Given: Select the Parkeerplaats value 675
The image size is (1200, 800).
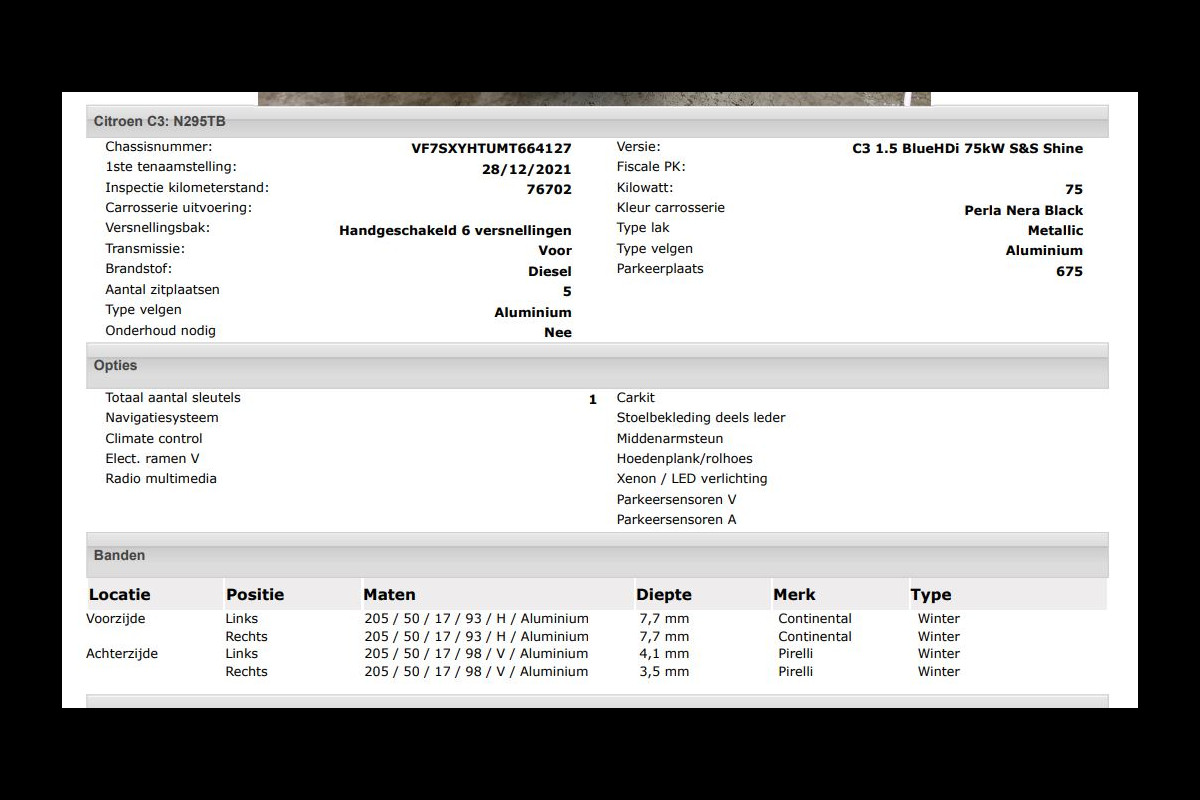Looking at the screenshot, I should click(x=1069, y=271).
